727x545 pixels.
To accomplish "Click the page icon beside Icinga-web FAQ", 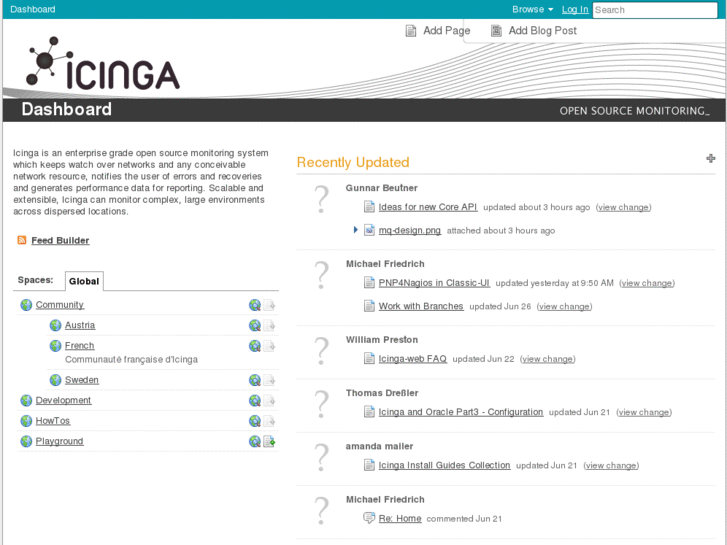I will point(369,359).
